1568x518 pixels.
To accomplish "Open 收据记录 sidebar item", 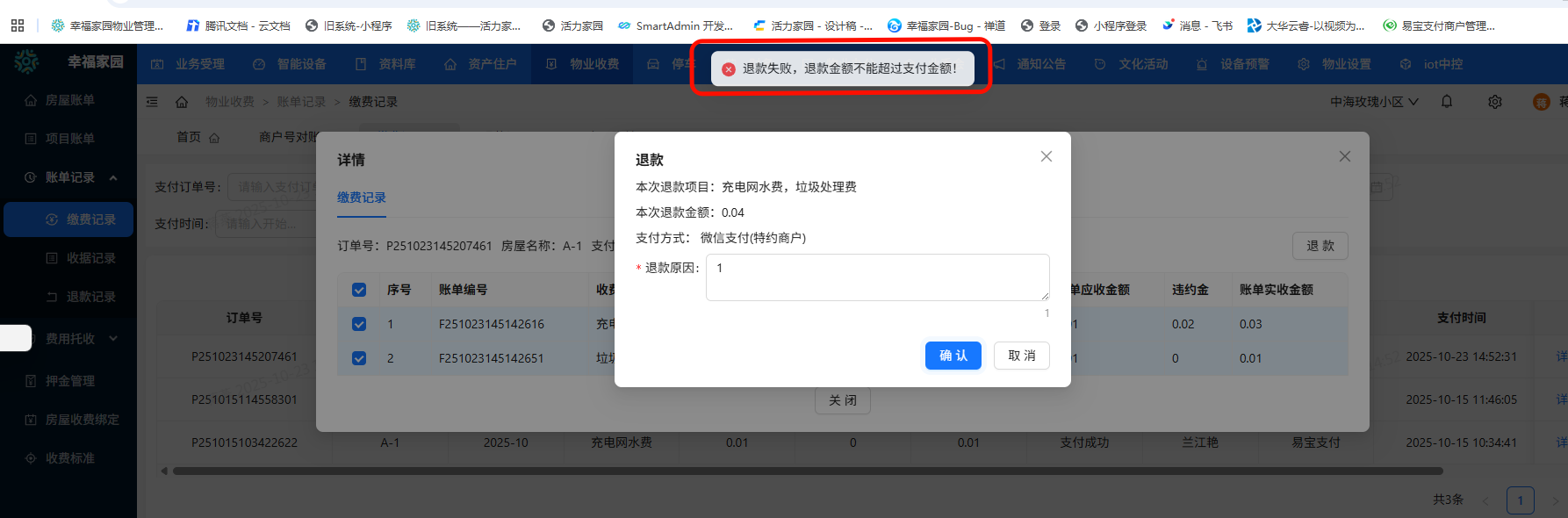I will [x=68, y=258].
